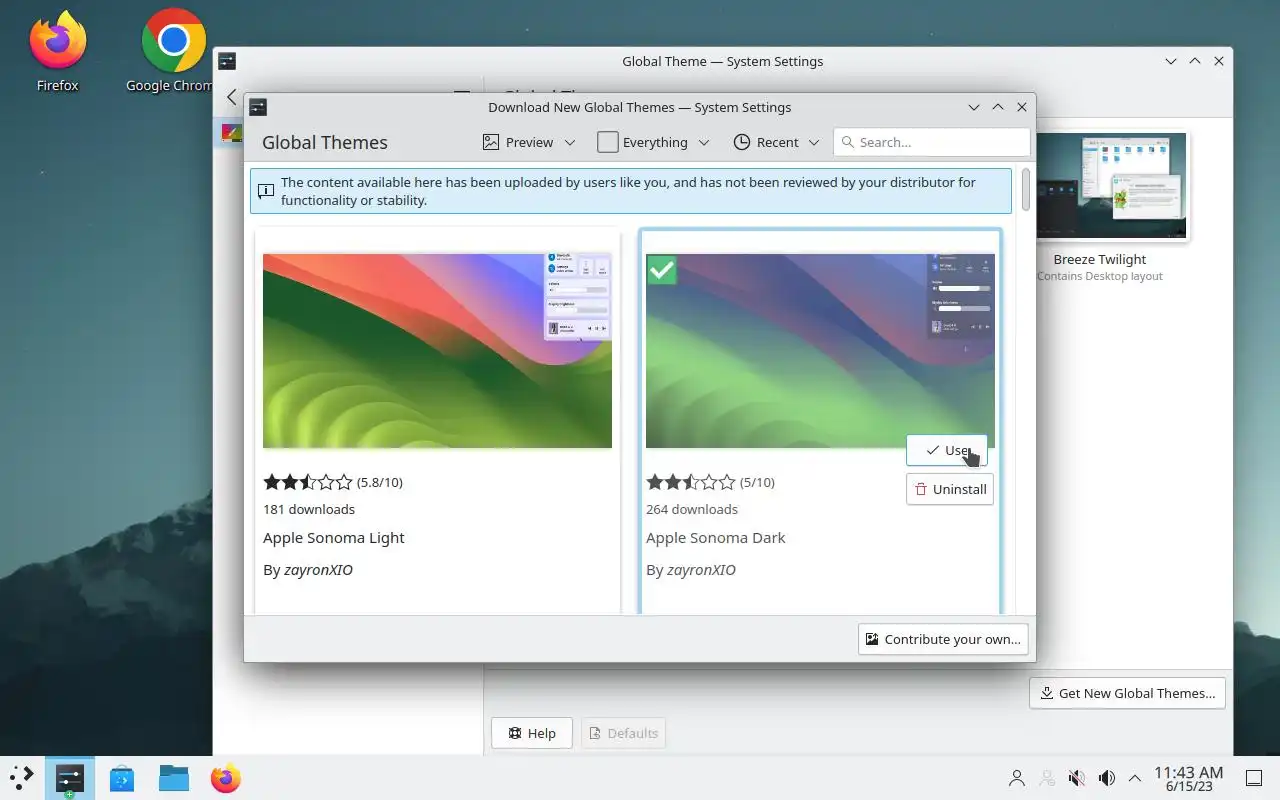Open the Everything category filter dropdown
This screenshot has height=800, width=1280.
(x=653, y=142)
